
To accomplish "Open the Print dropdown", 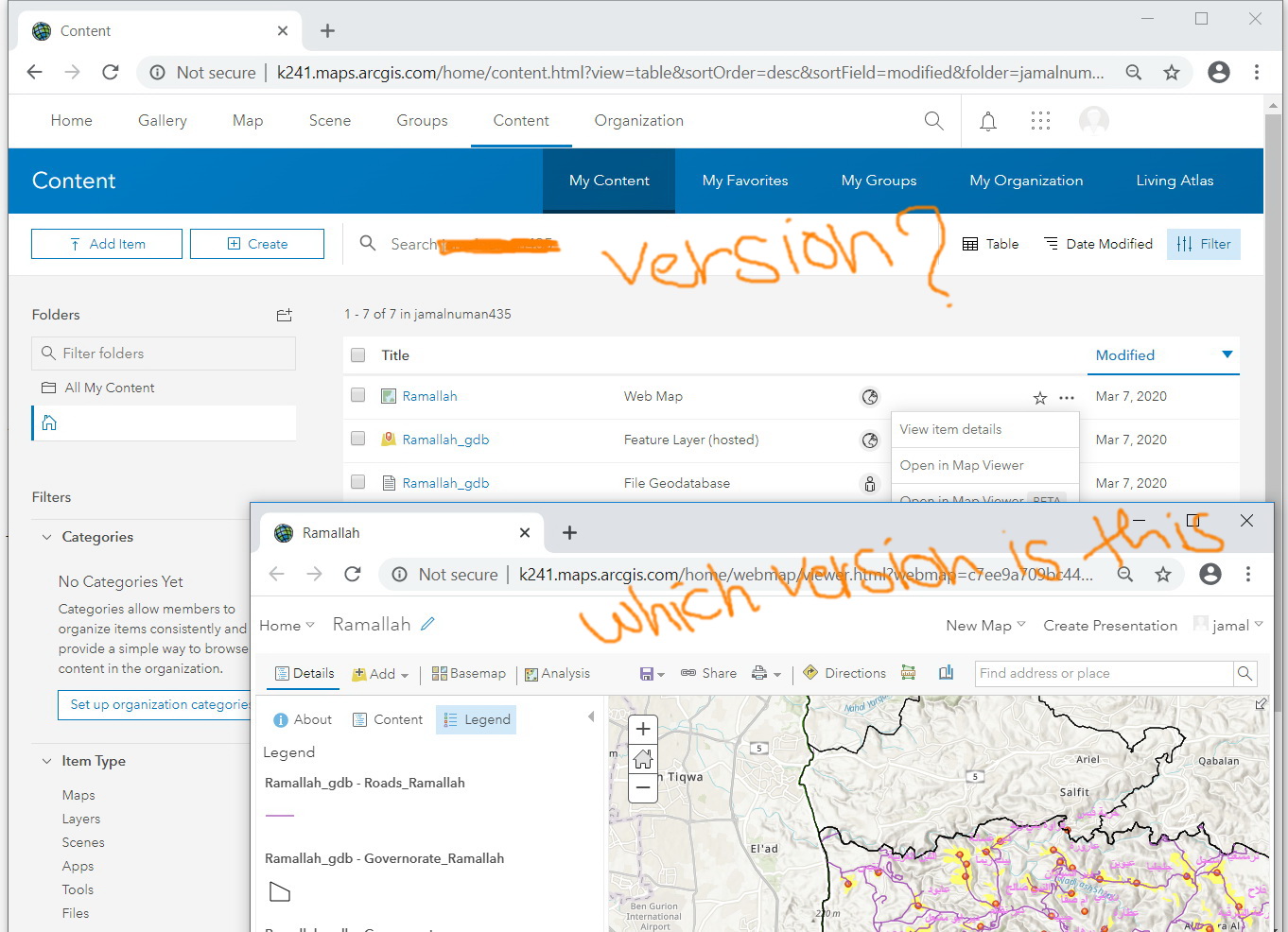I will 767,674.
